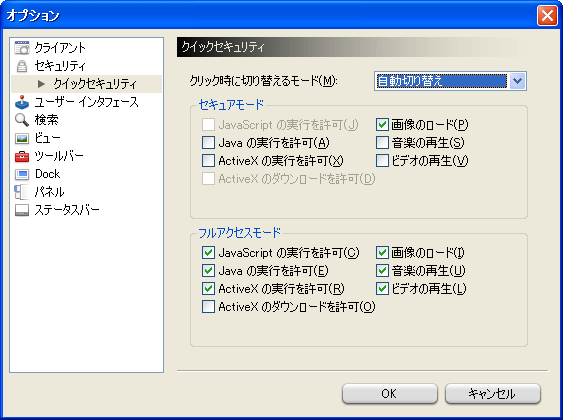Enable ActiveX のダウンロードを許可(O) checkbox
Image resolution: width=563 pixels, height=420 pixels.
208,307
